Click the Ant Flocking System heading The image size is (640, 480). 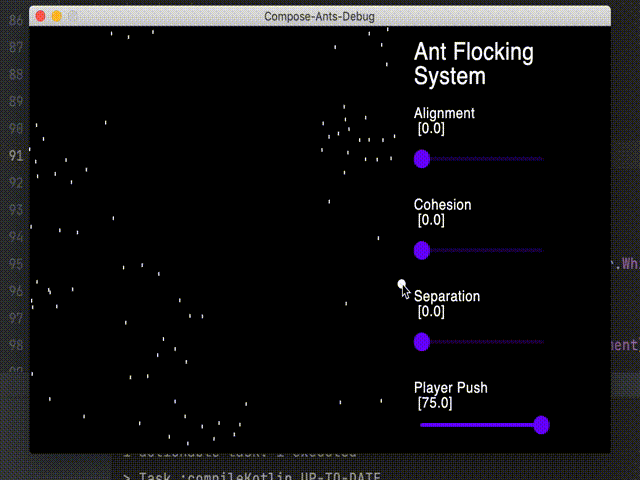[x=473, y=64]
